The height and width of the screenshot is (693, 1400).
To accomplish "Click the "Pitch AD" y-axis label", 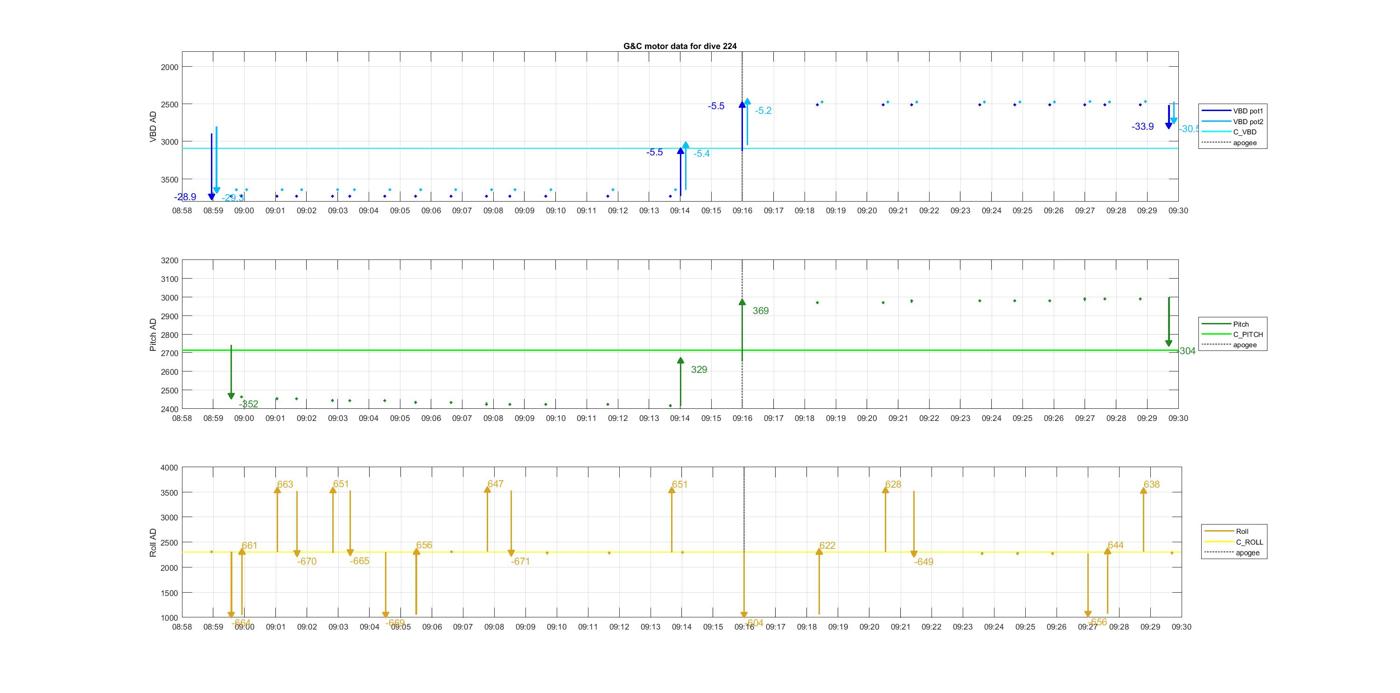I will pos(154,334).
